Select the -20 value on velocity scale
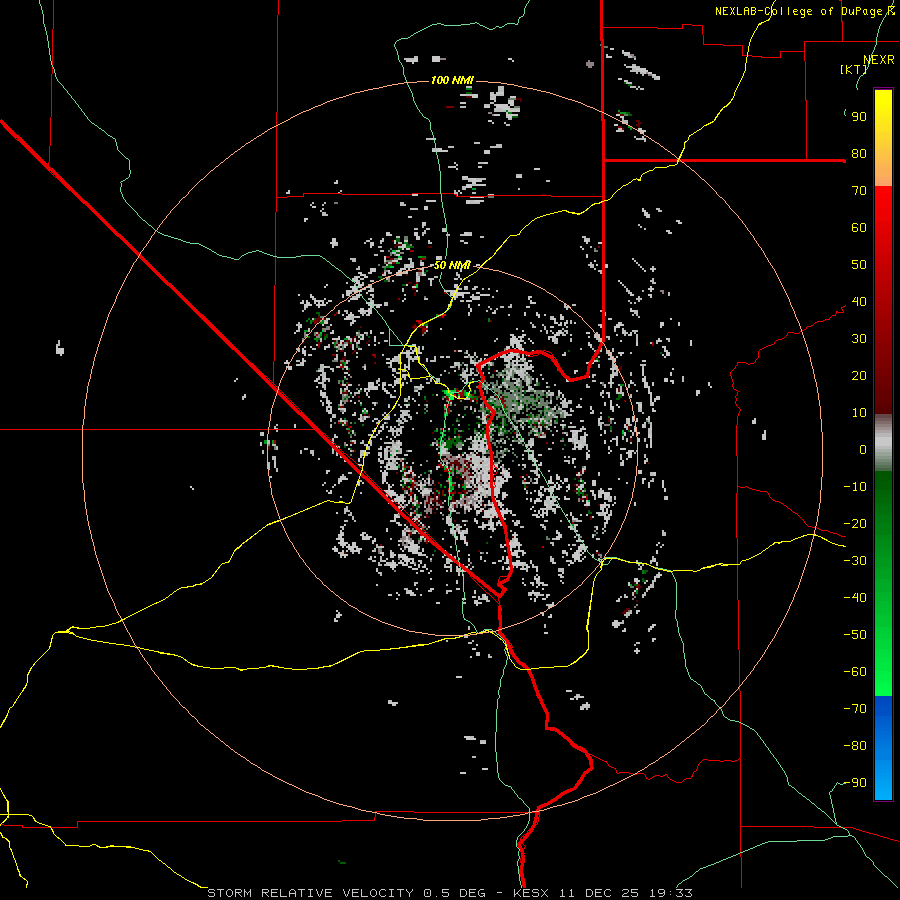Image resolution: width=900 pixels, height=900 pixels. pos(855,524)
